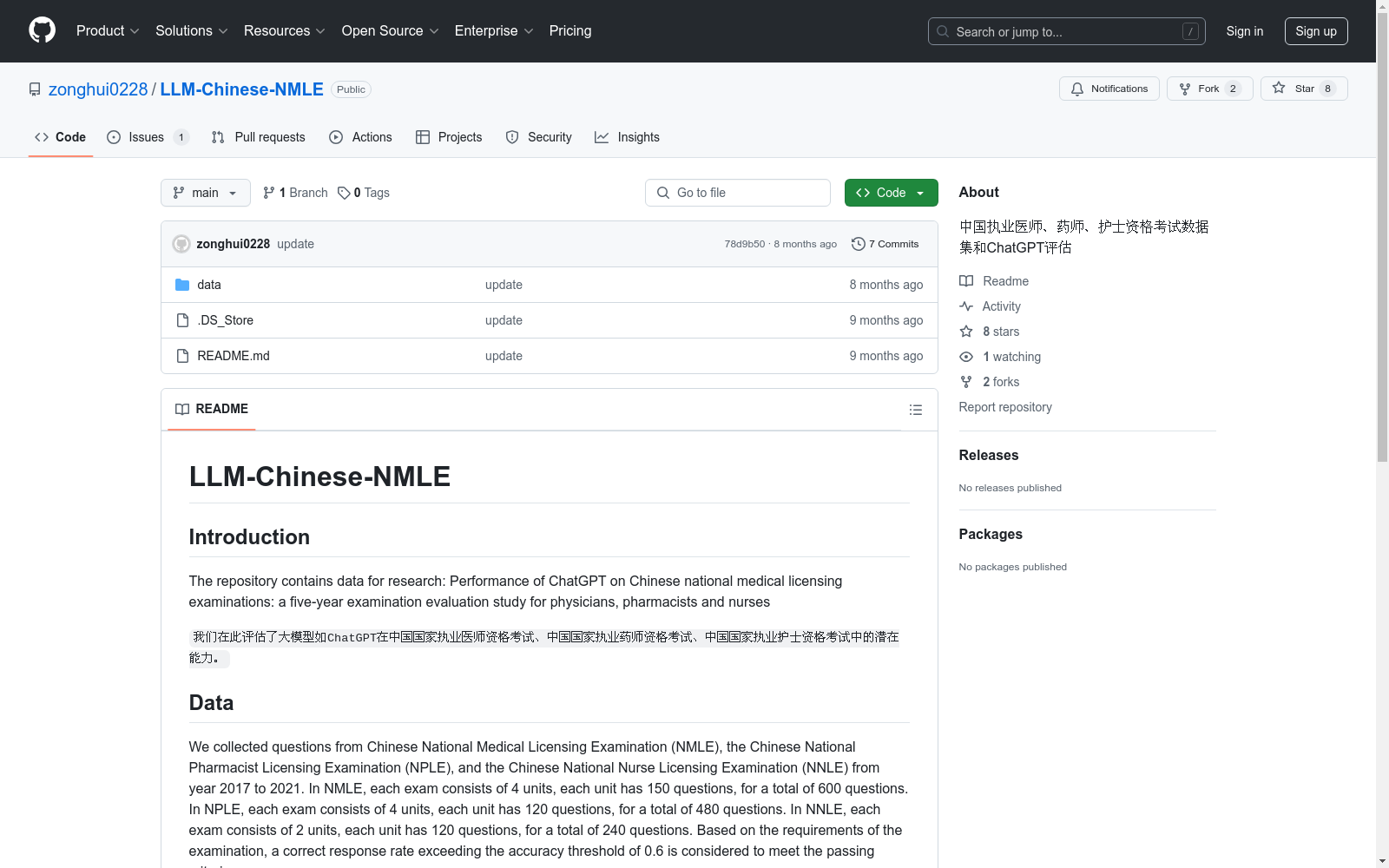Switch to the Projects tab

(x=449, y=137)
